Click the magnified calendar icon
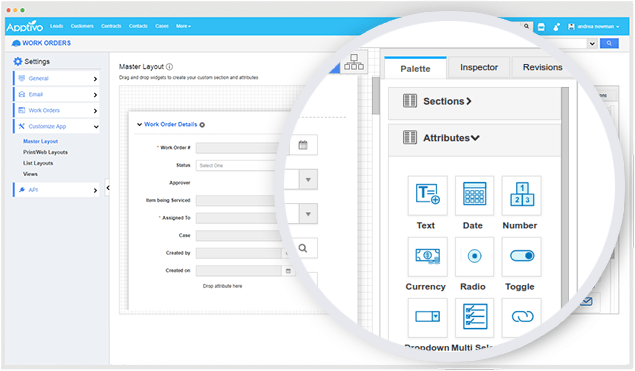Image resolution: width=635 pixels, height=371 pixels. click(303, 145)
